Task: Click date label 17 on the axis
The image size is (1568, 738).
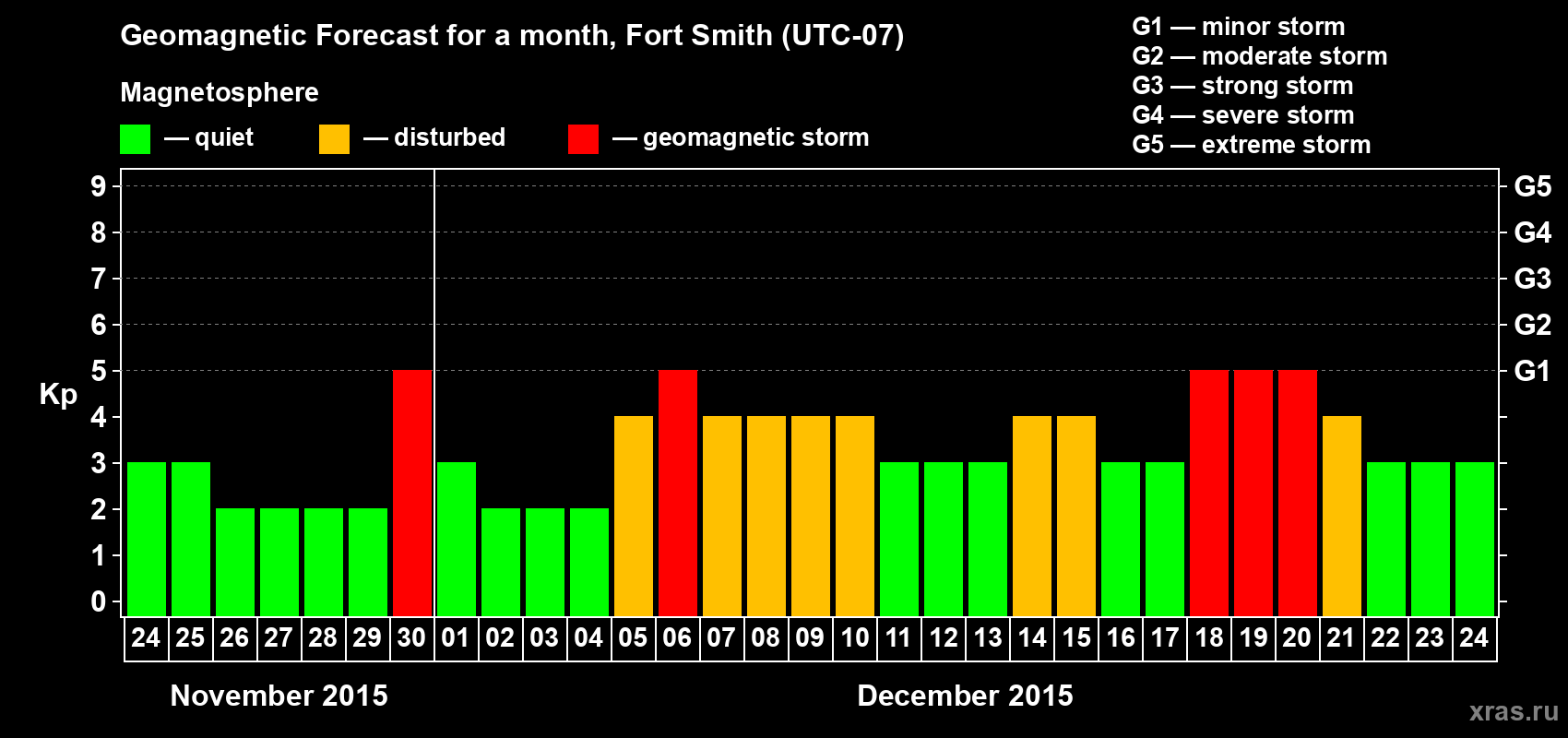Action: (x=1165, y=638)
